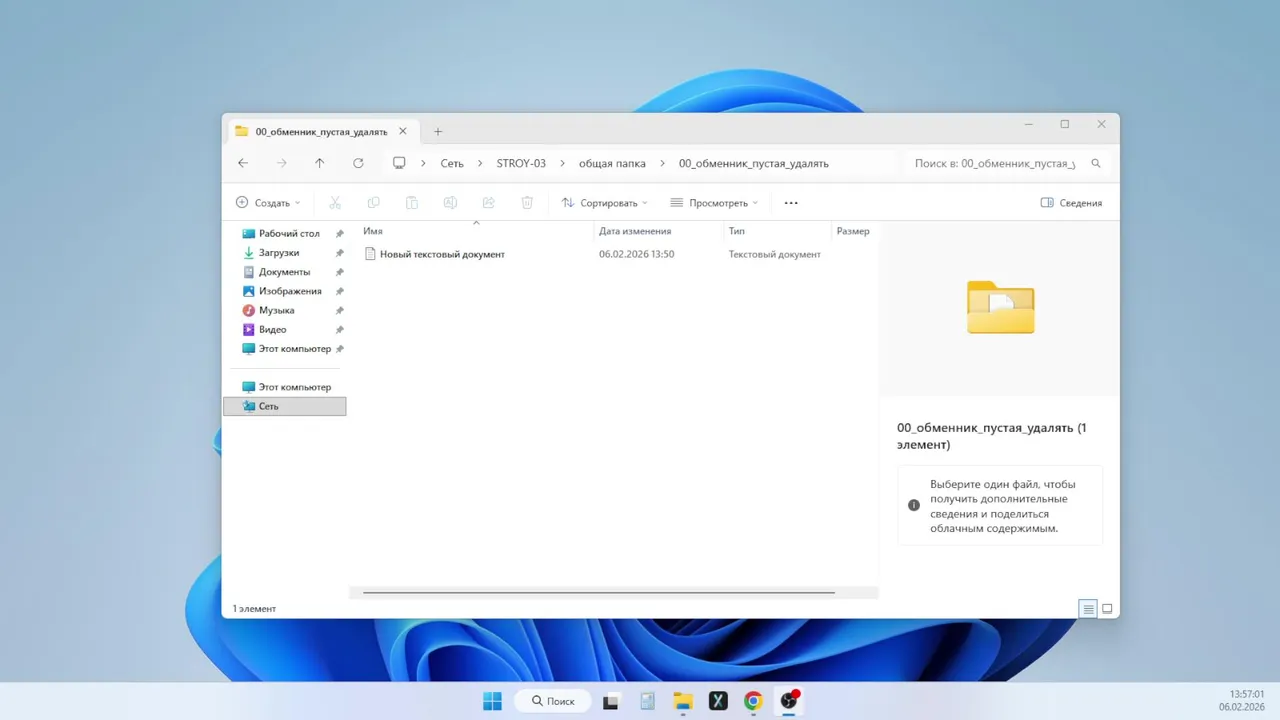Click the Cut scissors icon

335,203
